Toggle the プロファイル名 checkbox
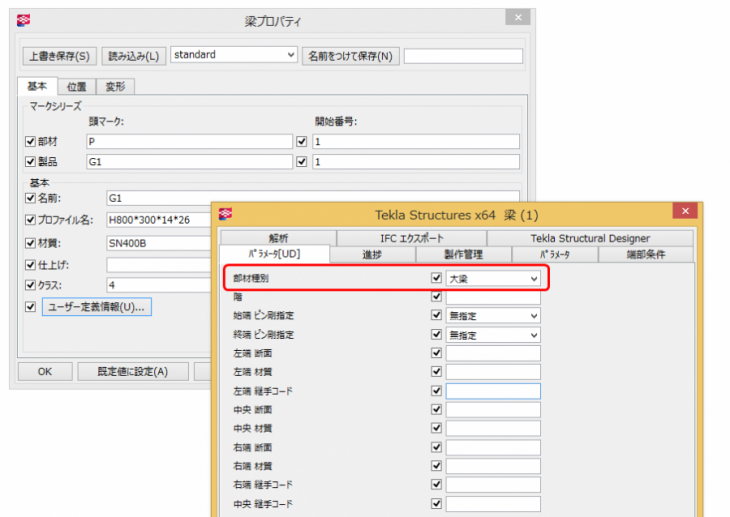The width and height of the screenshot is (730, 517). [x=30, y=219]
